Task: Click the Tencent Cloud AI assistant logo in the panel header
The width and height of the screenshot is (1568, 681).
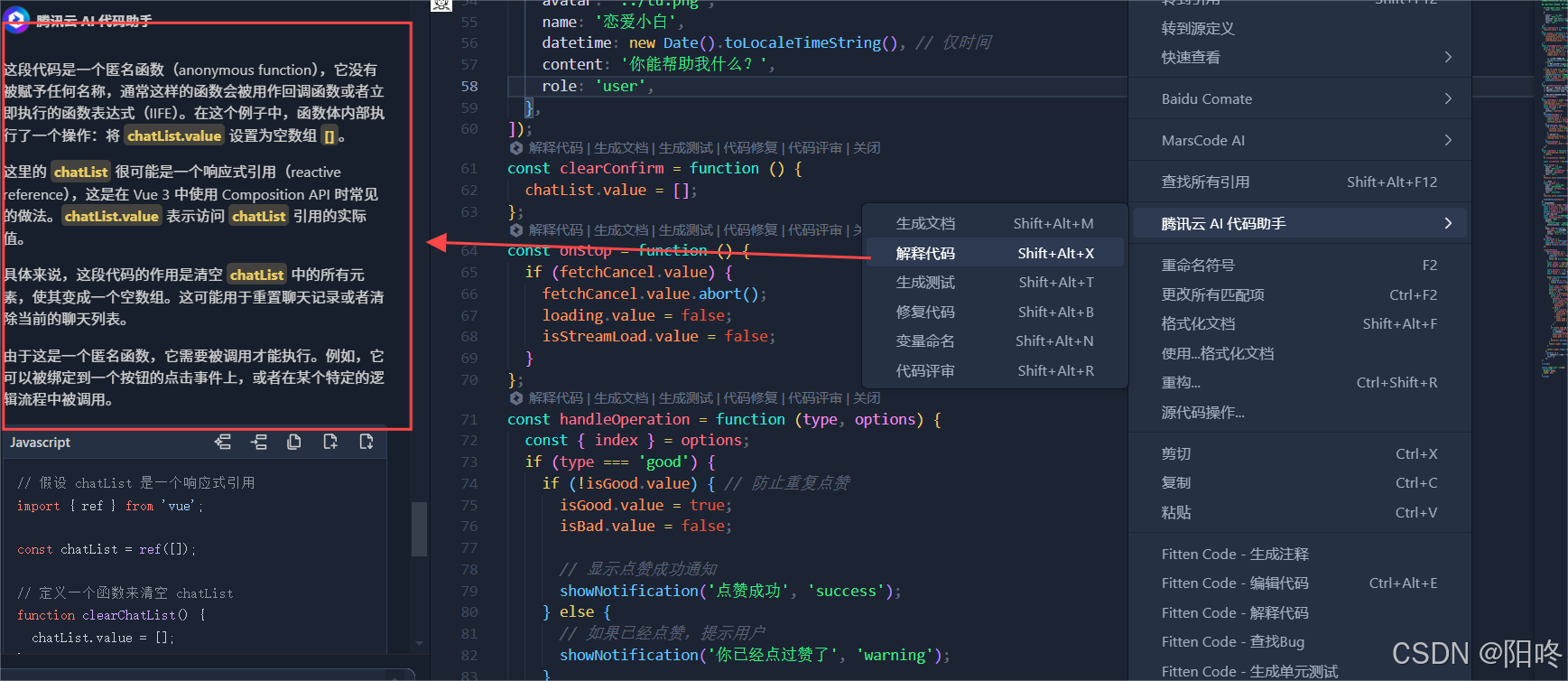Action: coord(17,21)
